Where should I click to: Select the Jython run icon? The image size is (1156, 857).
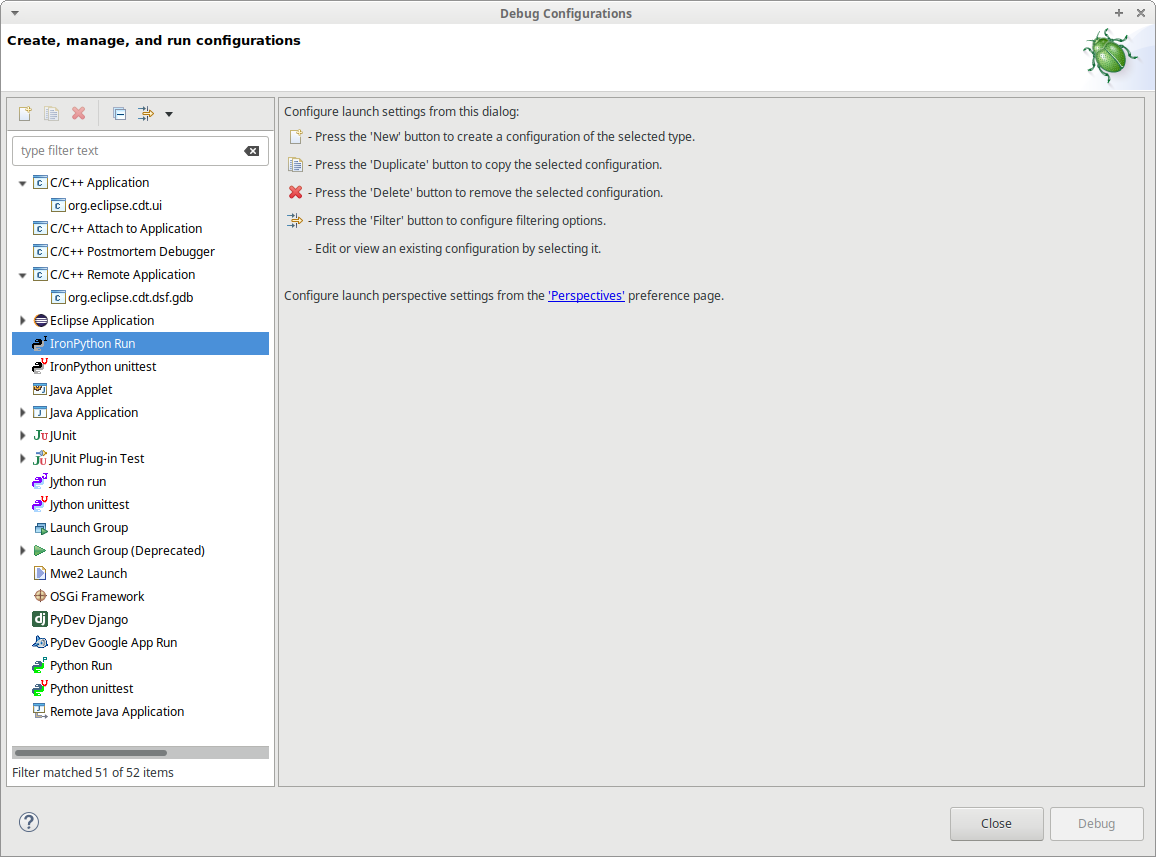tap(40, 481)
